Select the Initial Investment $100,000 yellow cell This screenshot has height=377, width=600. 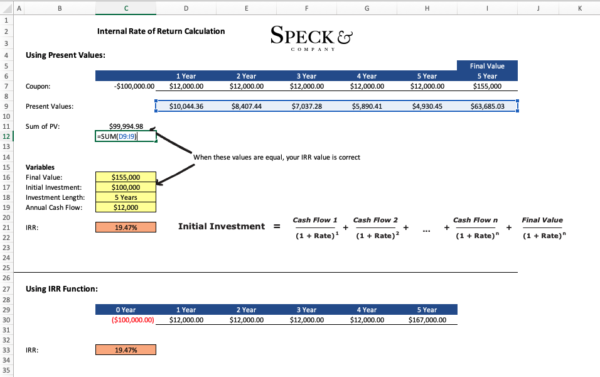[x=126, y=187]
